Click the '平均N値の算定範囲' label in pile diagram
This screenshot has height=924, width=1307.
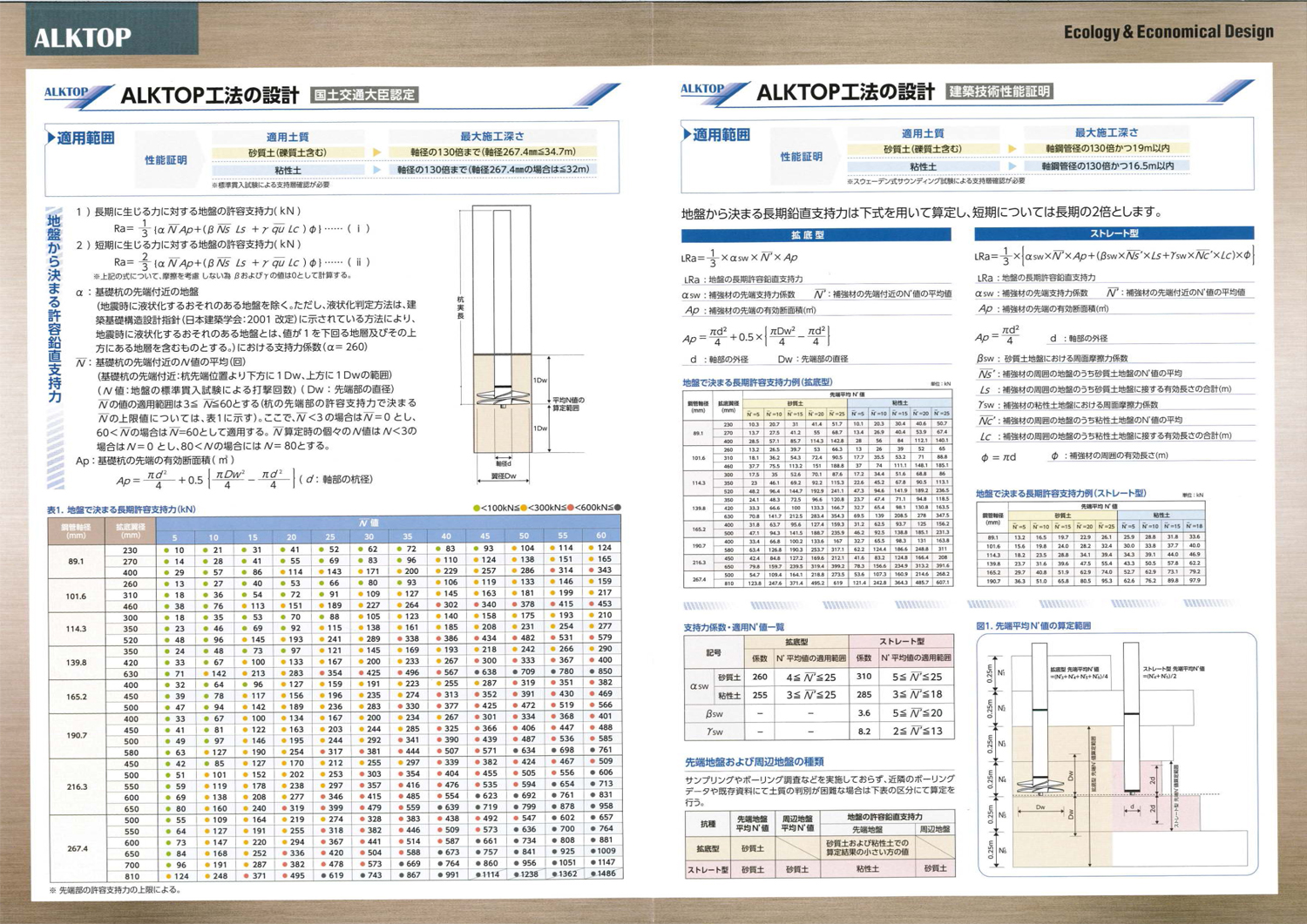568,404
